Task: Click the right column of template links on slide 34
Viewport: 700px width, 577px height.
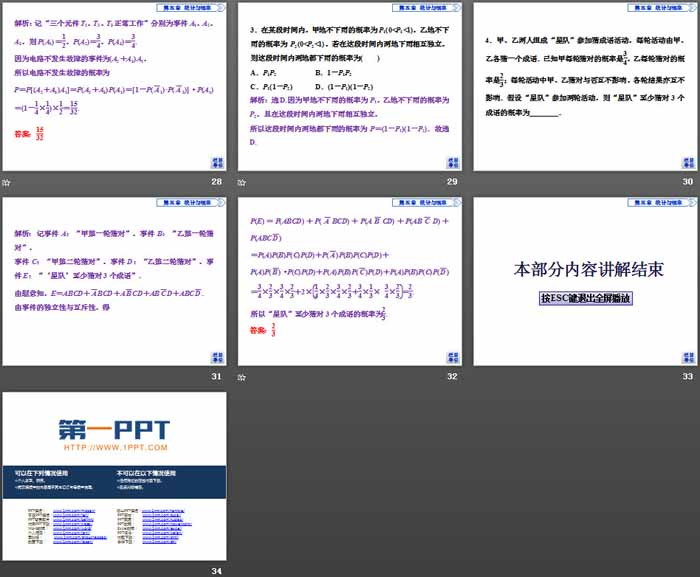Action: pos(154,526)
